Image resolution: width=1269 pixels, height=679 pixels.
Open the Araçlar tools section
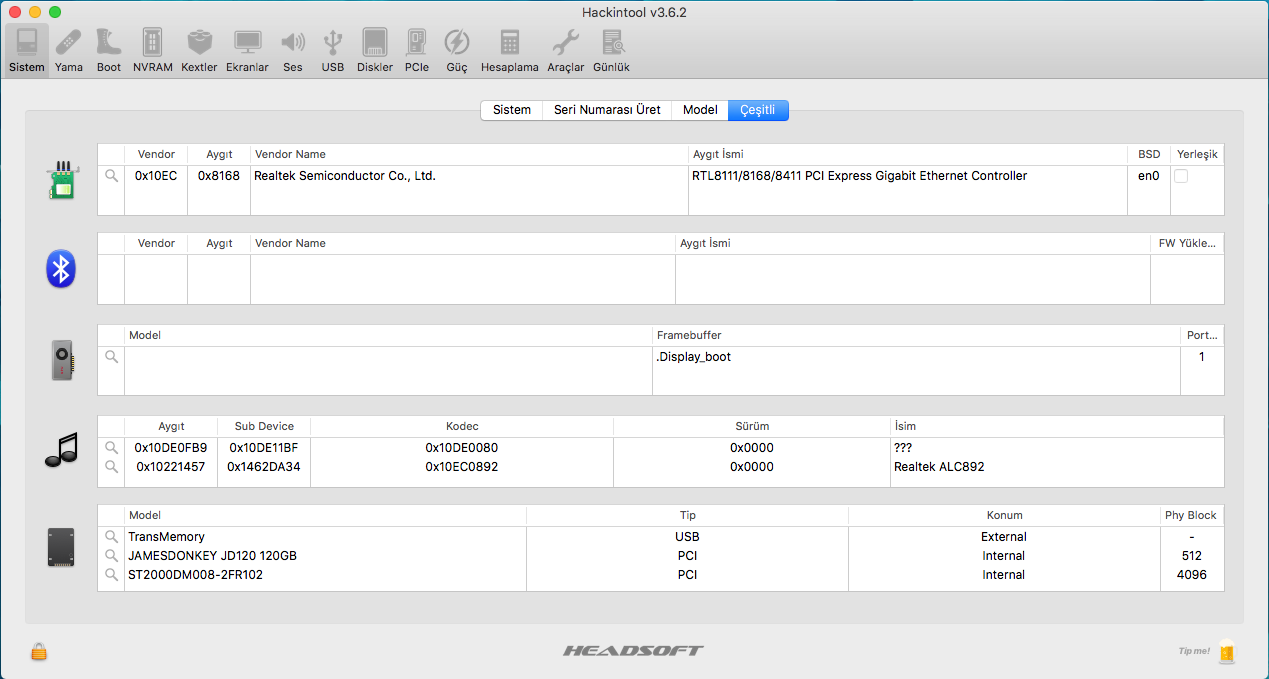coord(565,50)
